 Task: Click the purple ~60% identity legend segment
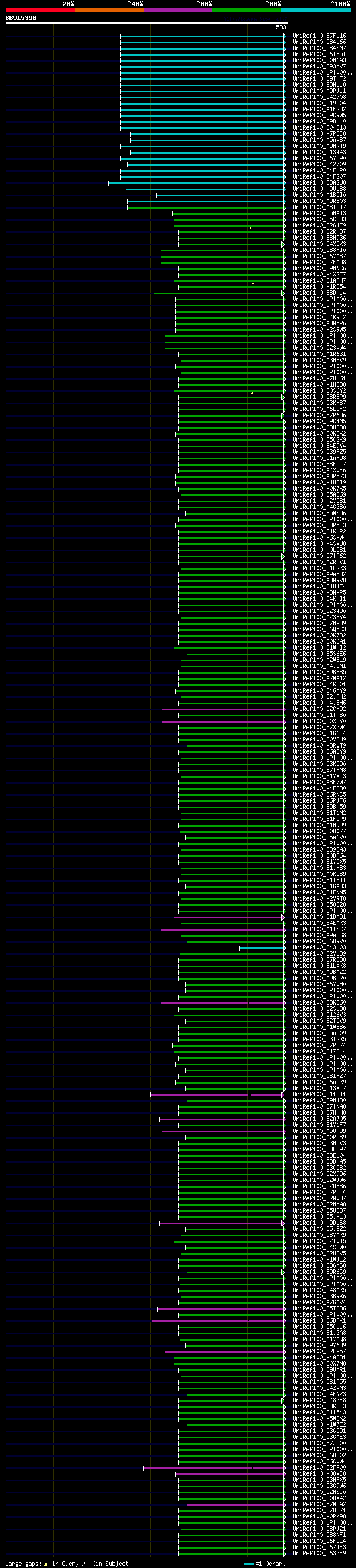[179, 10]
